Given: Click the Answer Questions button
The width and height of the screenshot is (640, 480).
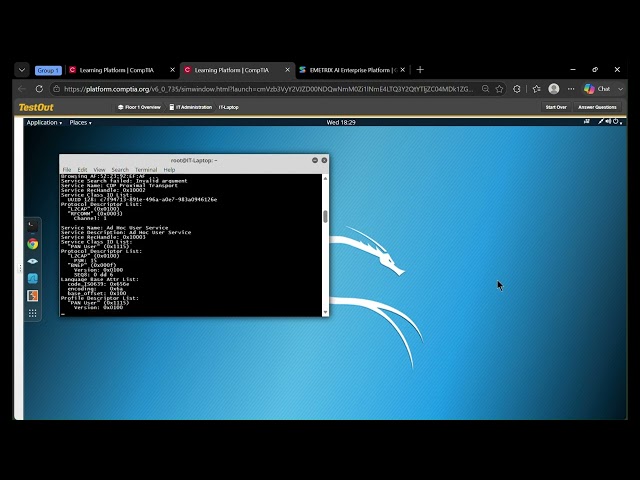Looking at the screenshot, I should [597, 107].
